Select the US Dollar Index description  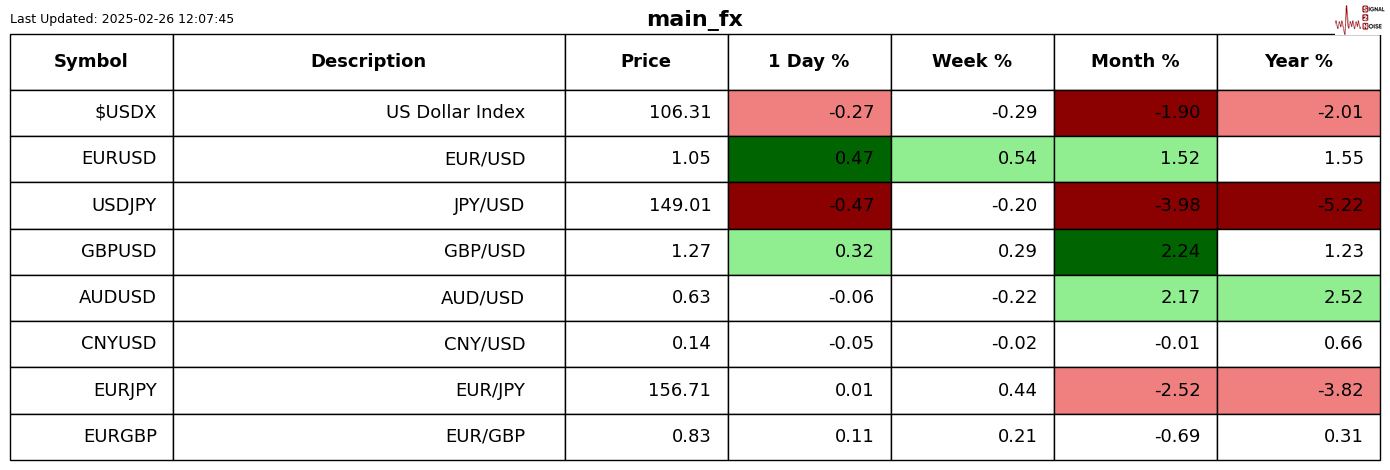[455, 113]
